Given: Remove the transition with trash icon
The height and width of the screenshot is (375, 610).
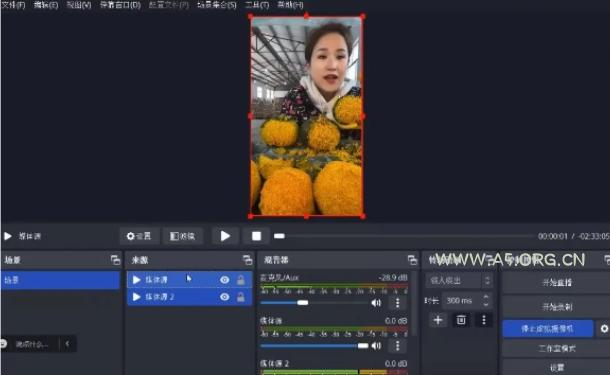Looking at the screenshot, I should [x=461, y=320].
